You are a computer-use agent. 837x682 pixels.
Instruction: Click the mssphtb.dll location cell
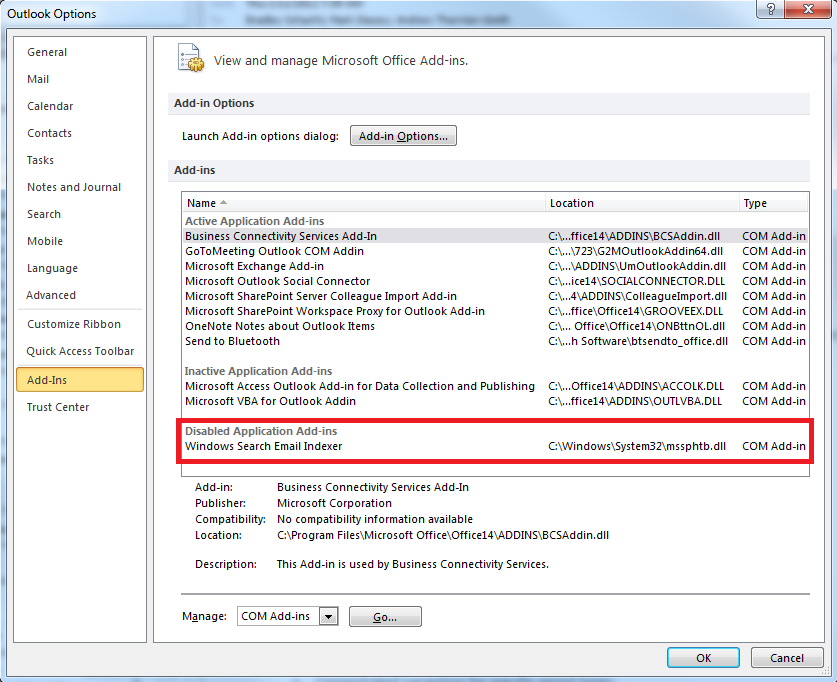click(637, 446)
